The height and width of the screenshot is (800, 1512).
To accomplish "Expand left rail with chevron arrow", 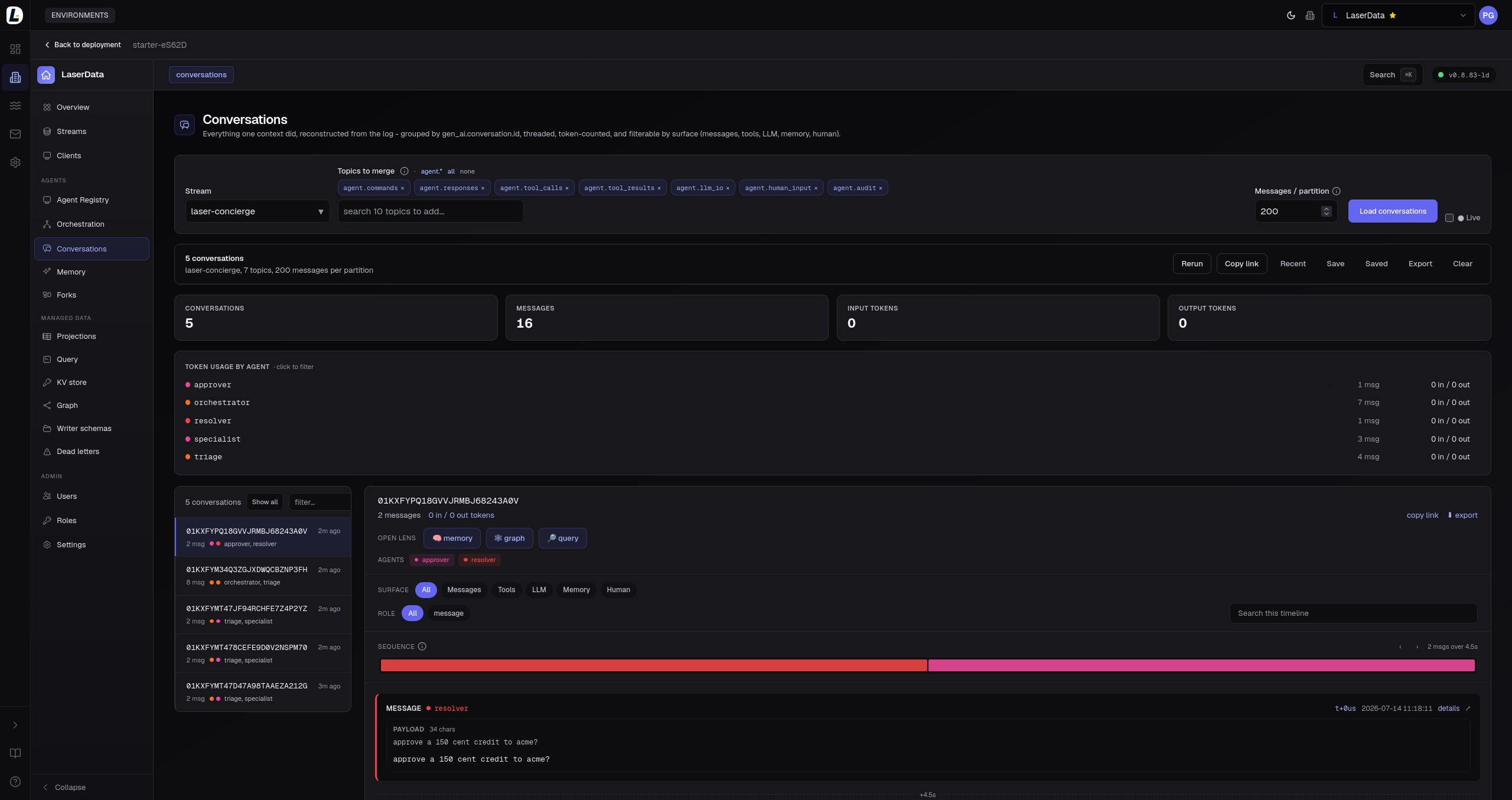I will tap(15, 725).
